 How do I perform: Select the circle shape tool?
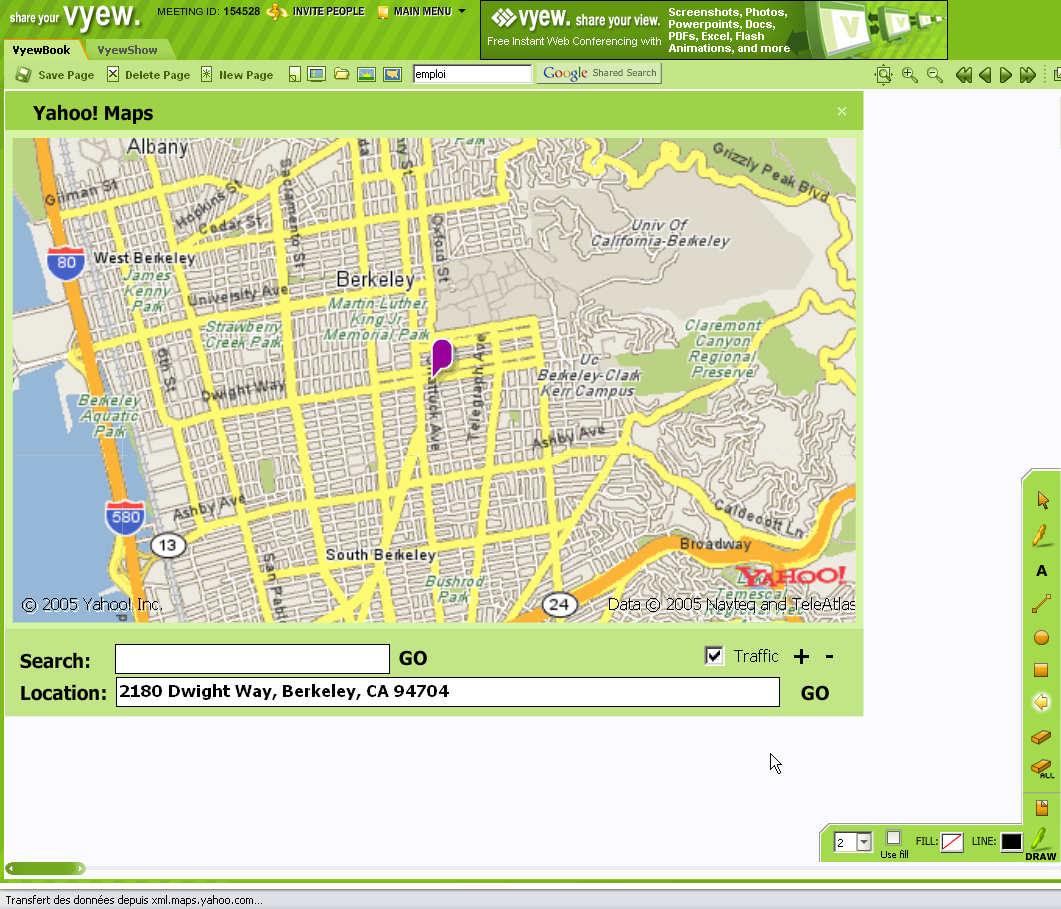pyautogui.click(x=1041, y=637)
